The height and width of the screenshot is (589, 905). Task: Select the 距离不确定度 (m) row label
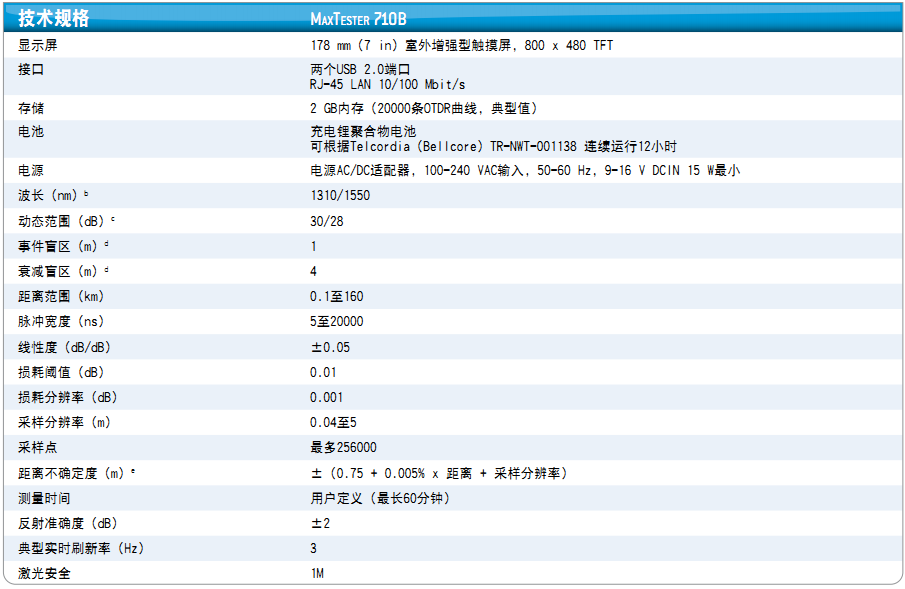(x=77, y=474)
